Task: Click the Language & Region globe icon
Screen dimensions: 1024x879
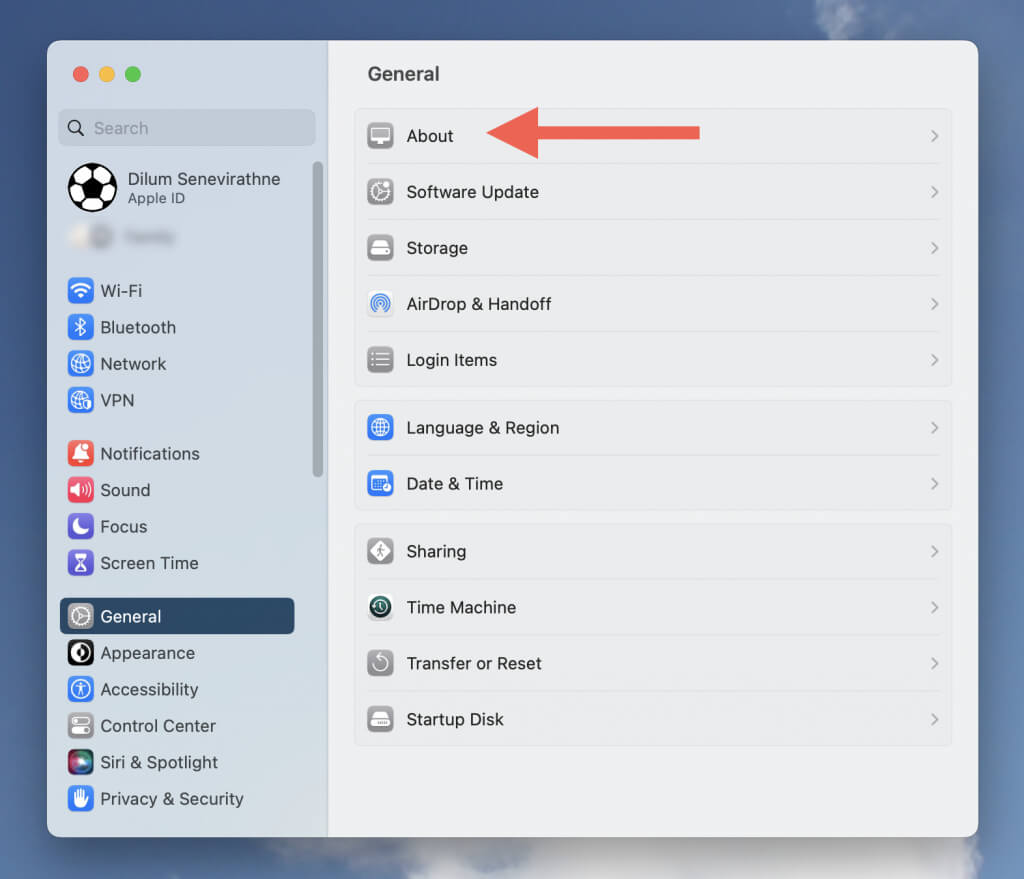Action: pyautogui.click(x=380, y=428)
